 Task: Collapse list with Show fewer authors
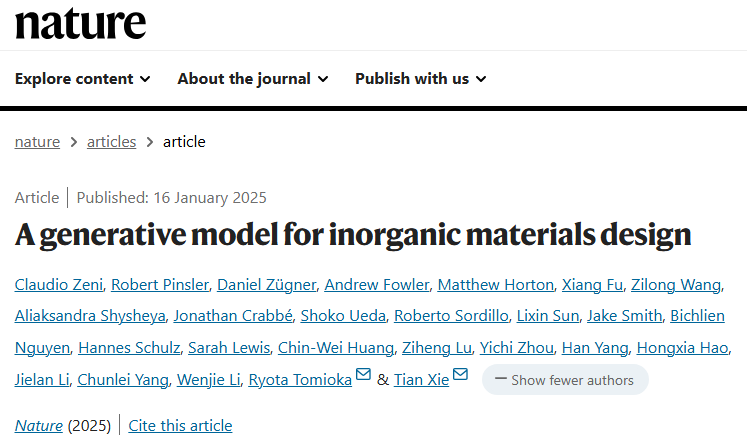pyautogui.click(x=565, y=380)
